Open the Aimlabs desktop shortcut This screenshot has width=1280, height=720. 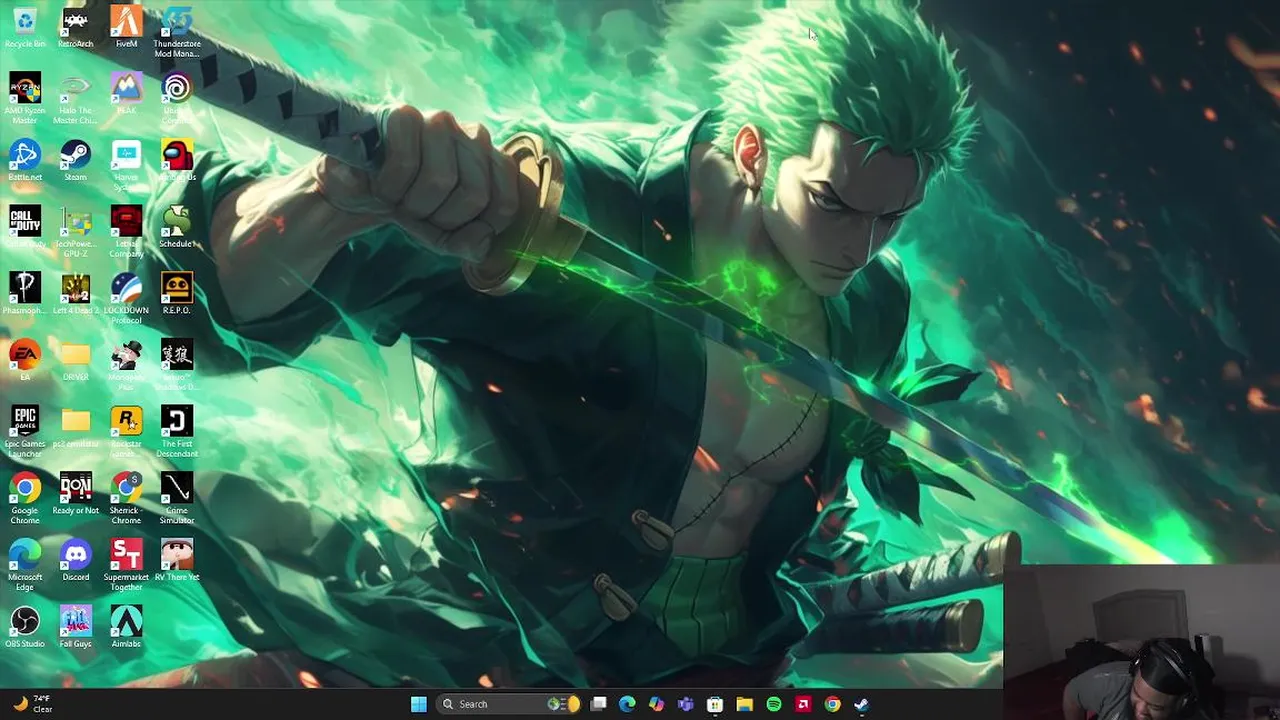(x=126, y=627)
